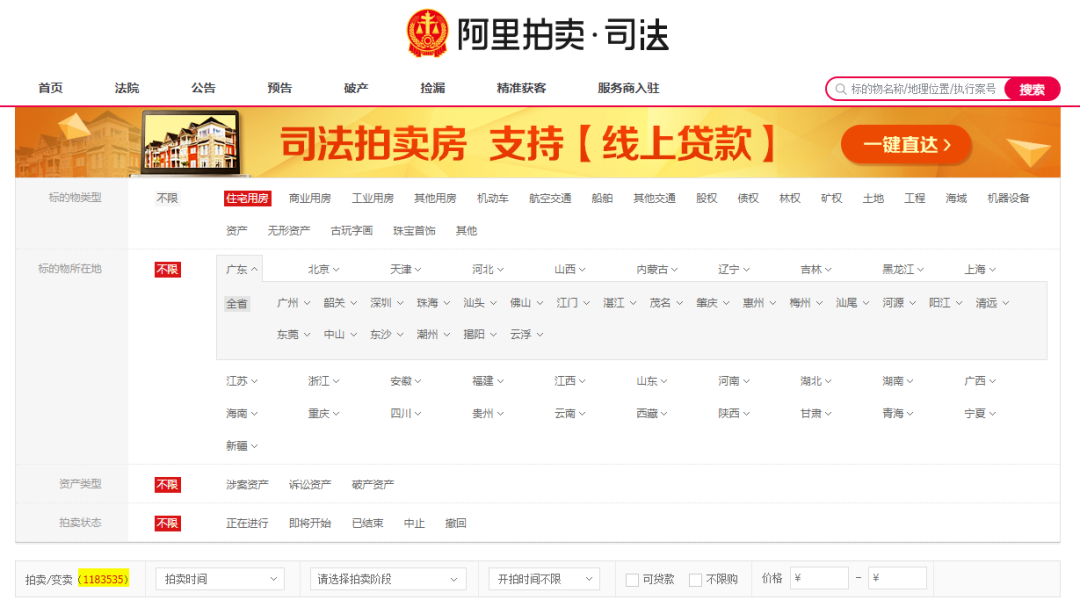Select the 住宅用房 category filter
Screen dimensions: 1080x607
click(x=247, y=198)
